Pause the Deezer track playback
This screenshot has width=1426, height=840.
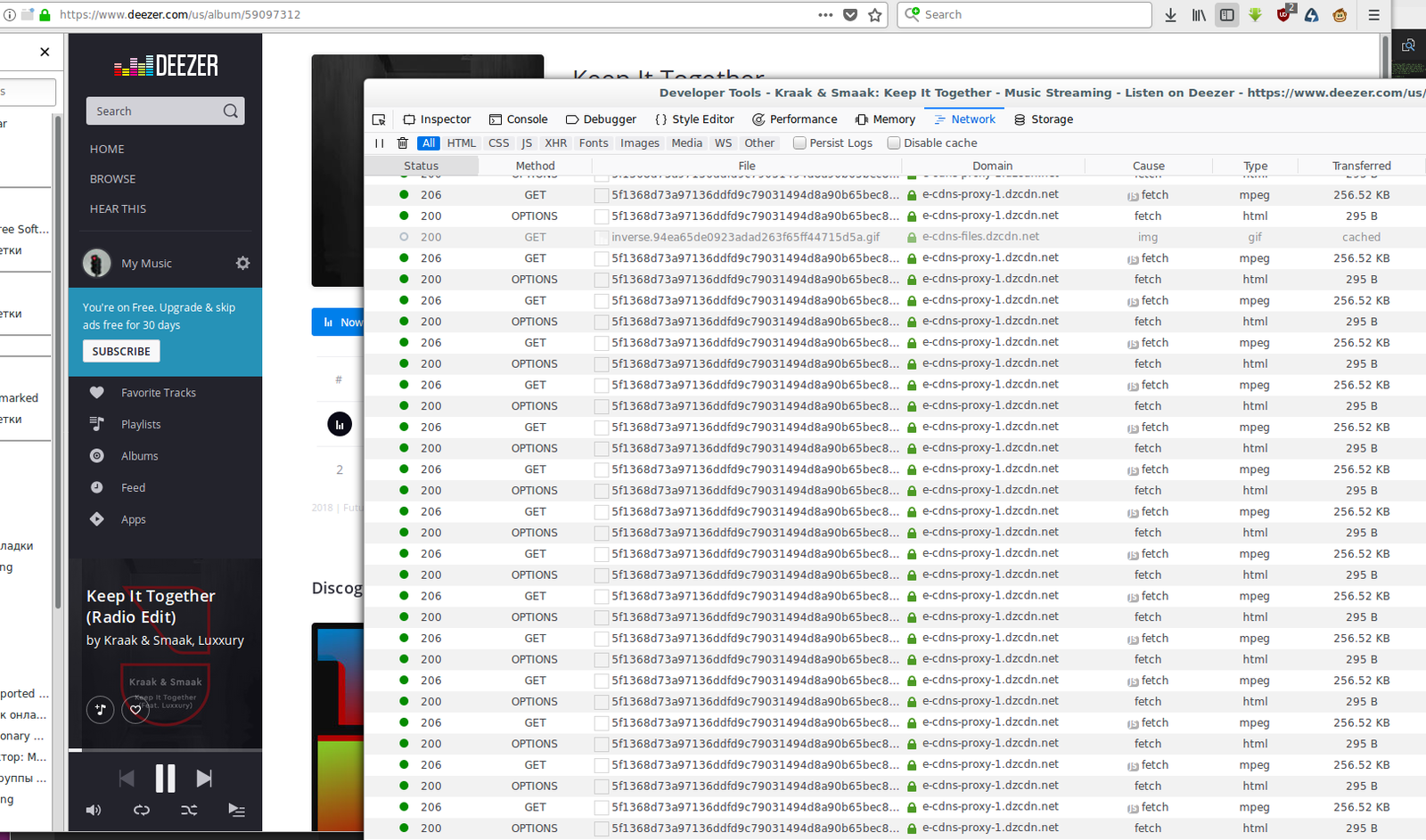coord(166,779)
